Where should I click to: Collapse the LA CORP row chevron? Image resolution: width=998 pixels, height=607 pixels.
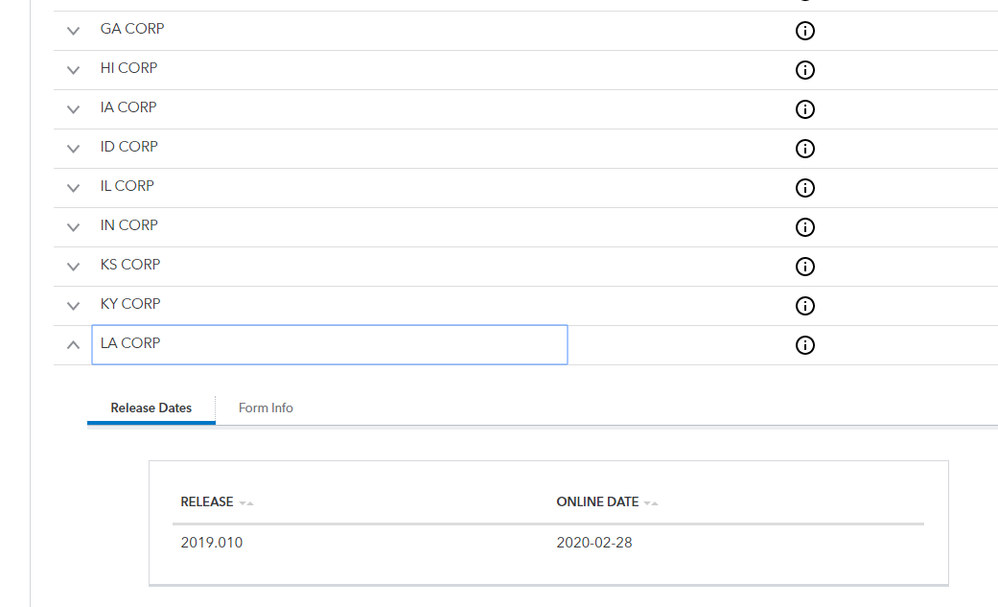[x=73, y=345]
